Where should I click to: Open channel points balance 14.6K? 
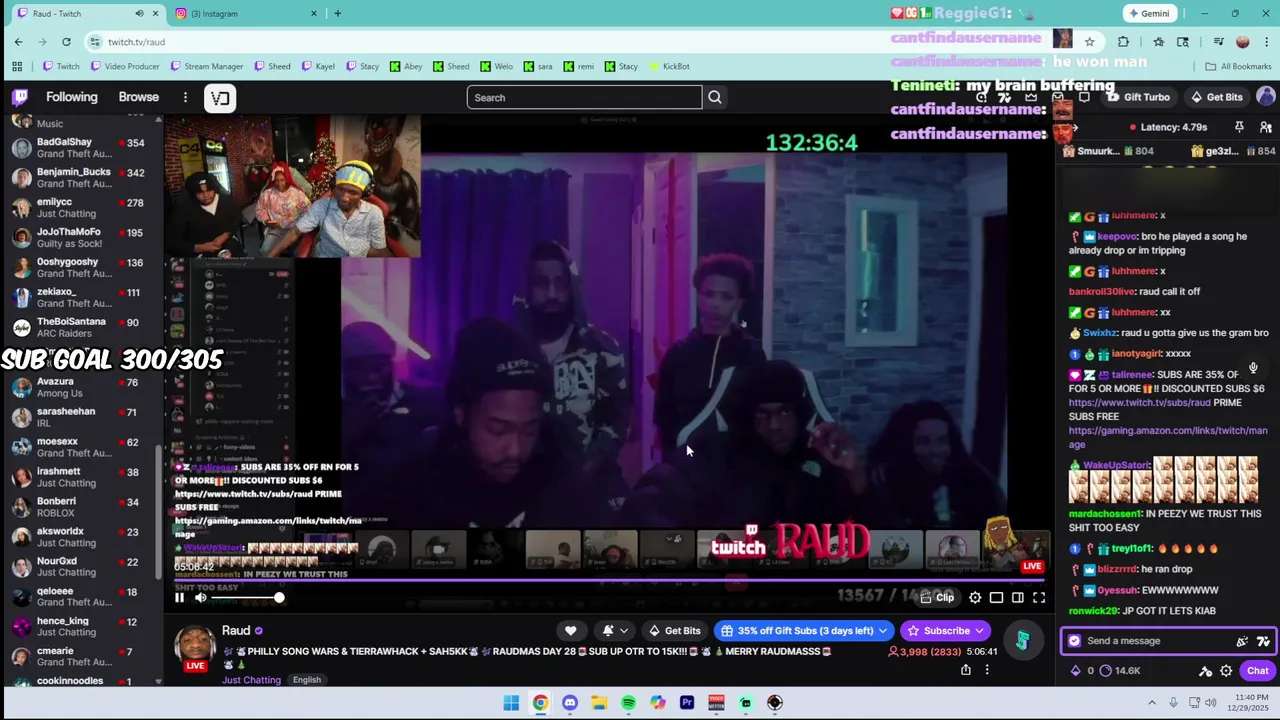1119,671
